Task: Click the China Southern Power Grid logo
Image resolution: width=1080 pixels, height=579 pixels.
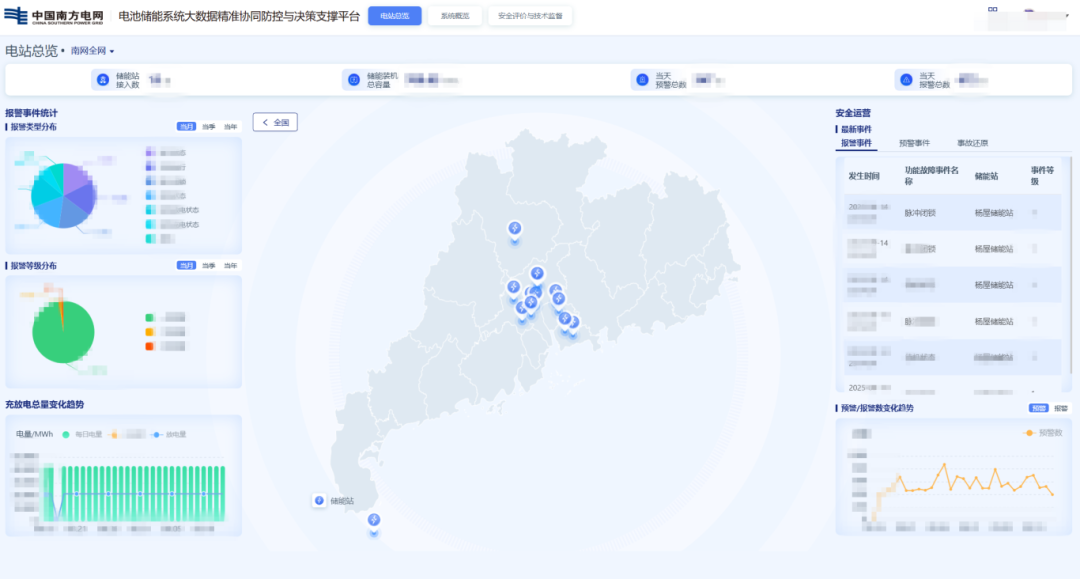Action: [x=55, y=16]
